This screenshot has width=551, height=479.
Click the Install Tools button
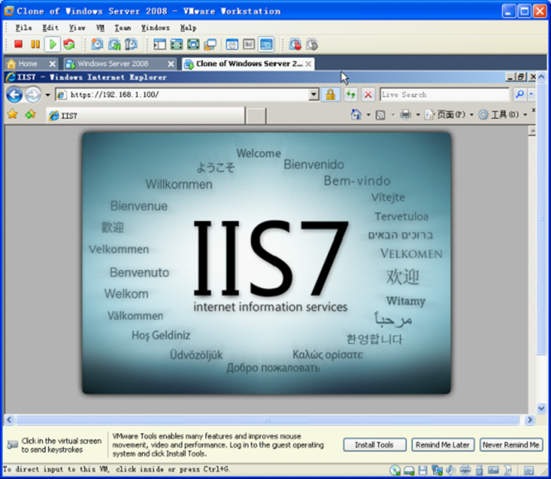[x=375, y=445]
